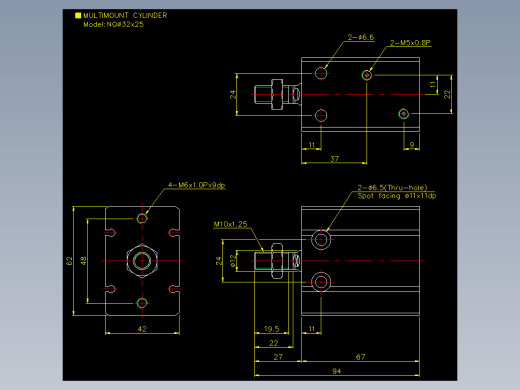Click the 62 height dimension
This screenshot has width=520, height=390.
click(x=69, y=261)
